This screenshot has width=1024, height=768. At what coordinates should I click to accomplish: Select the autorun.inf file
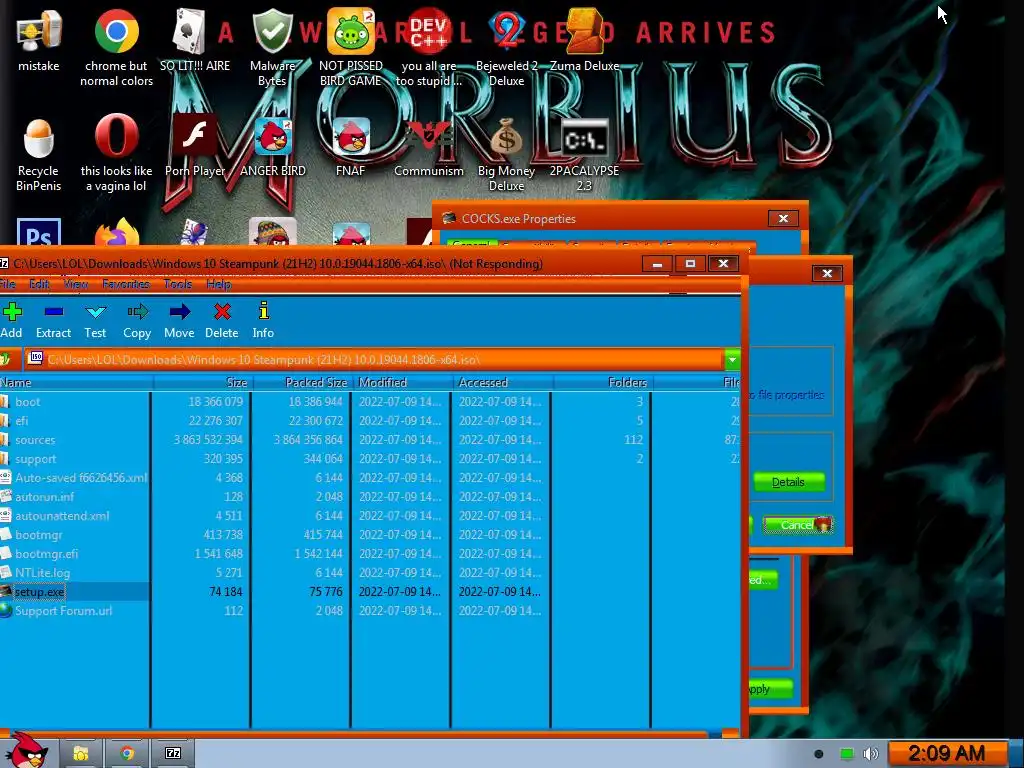click(44, 496)
